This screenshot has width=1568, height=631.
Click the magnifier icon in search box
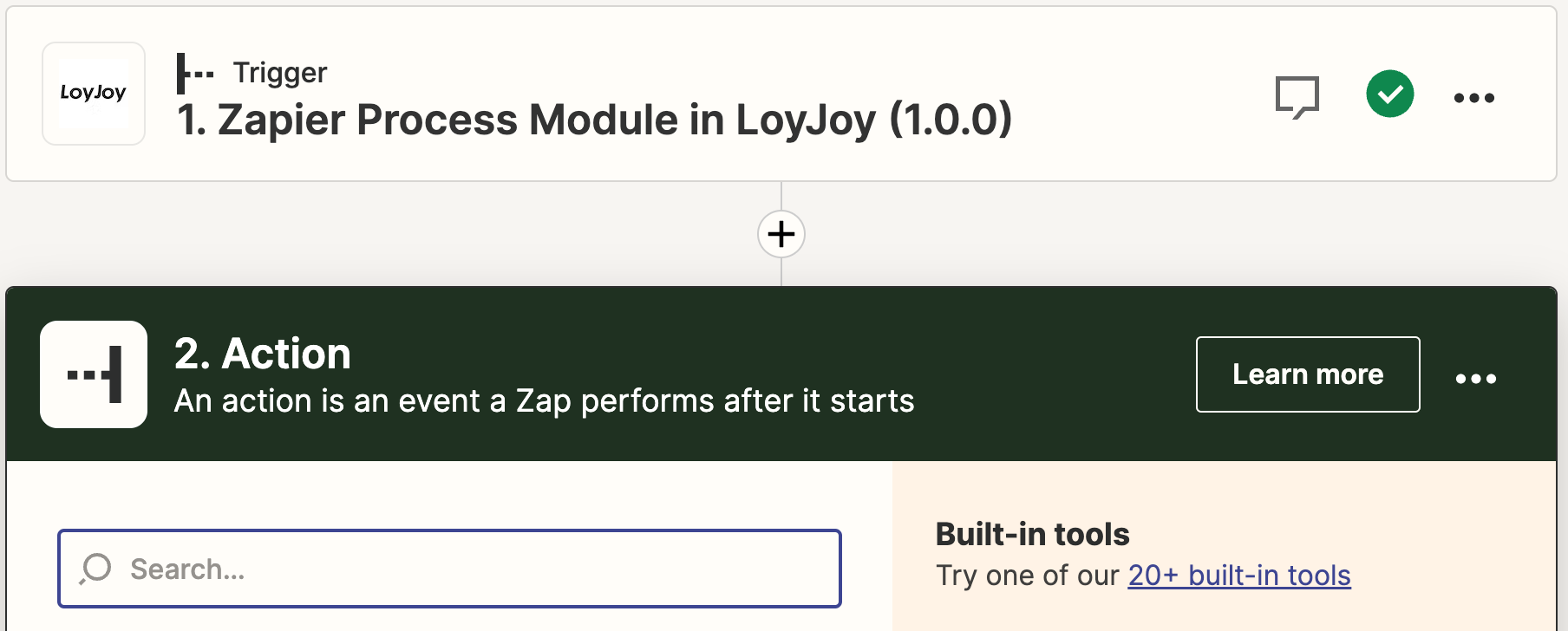pos(95,569)
